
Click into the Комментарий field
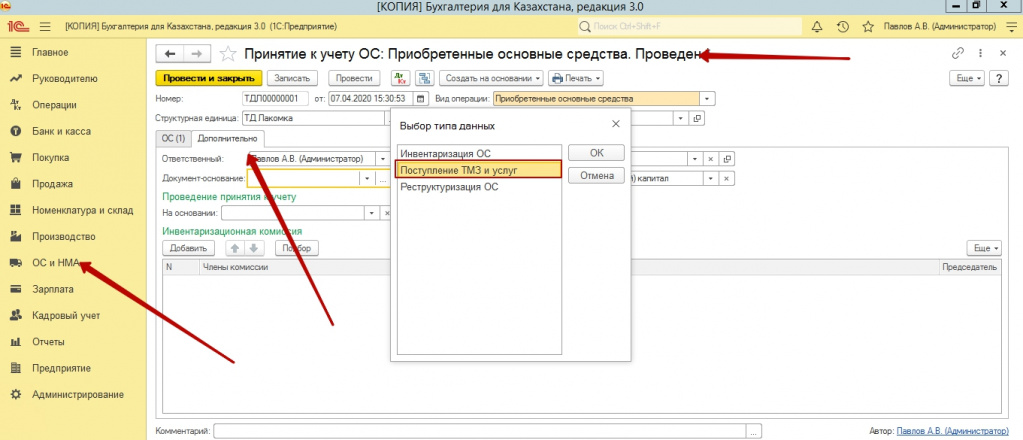(480, 432)
